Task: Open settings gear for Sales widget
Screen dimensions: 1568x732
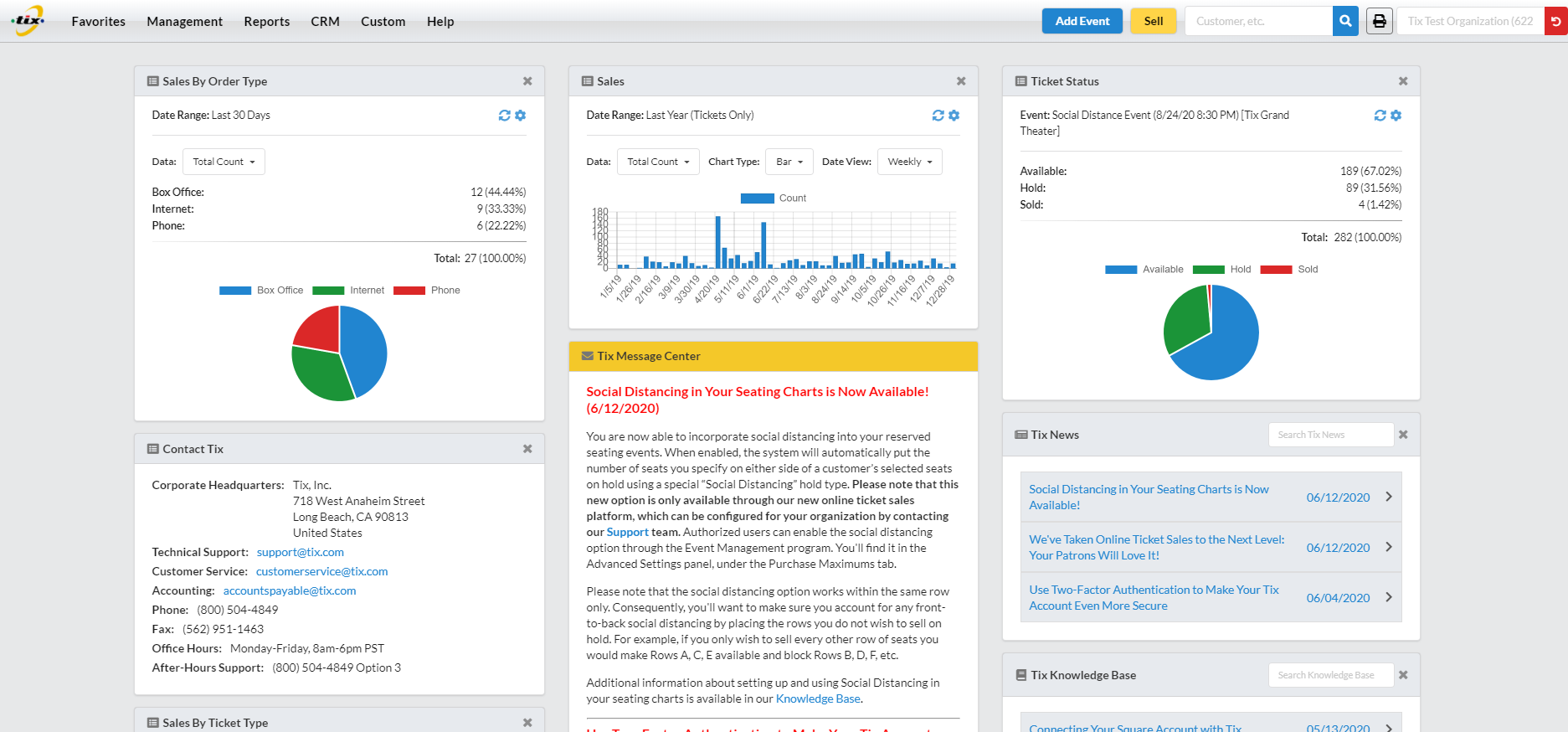Action: click(x=954, y=116)
